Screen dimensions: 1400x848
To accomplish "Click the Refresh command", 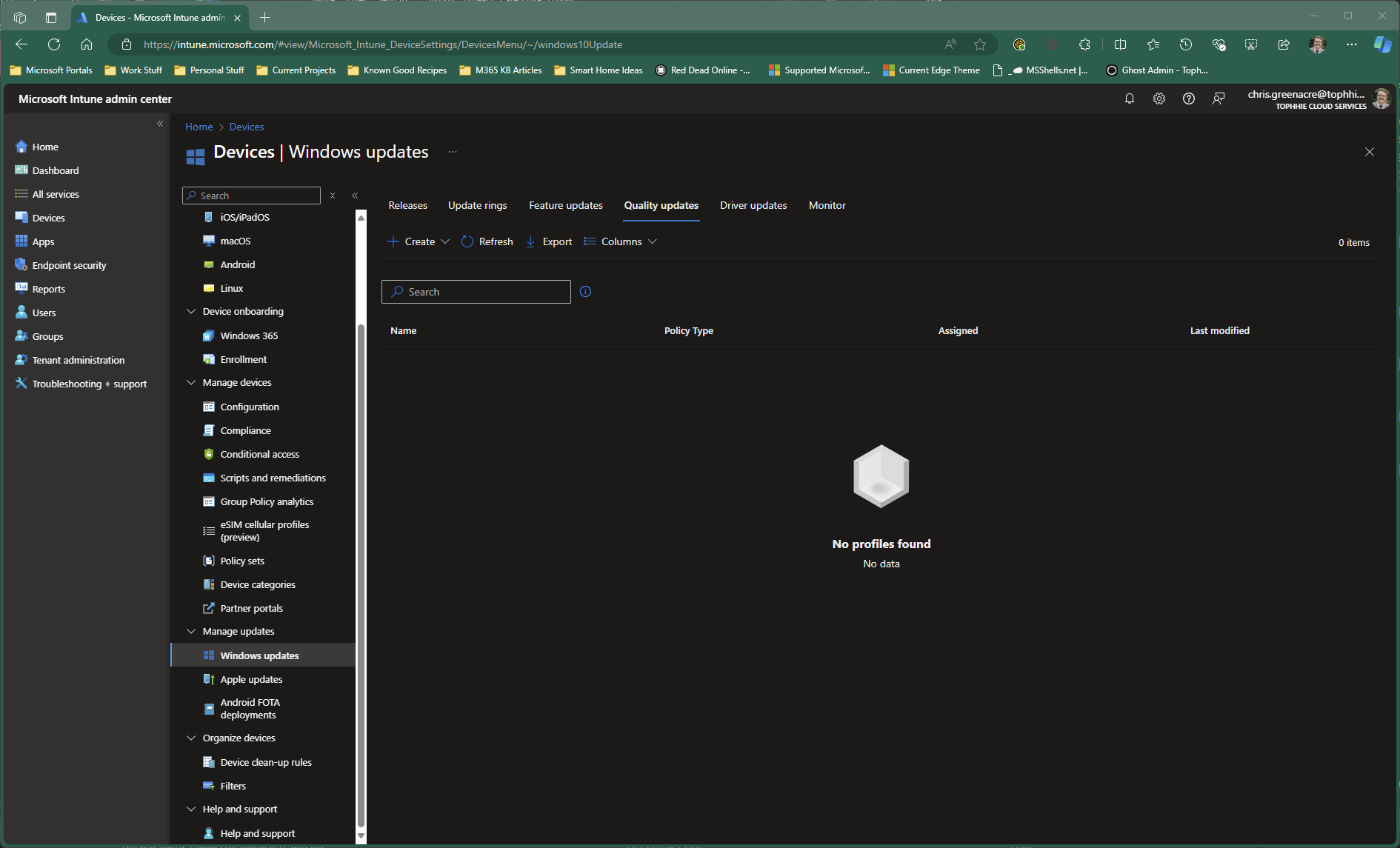I will (x=487, y=241).
